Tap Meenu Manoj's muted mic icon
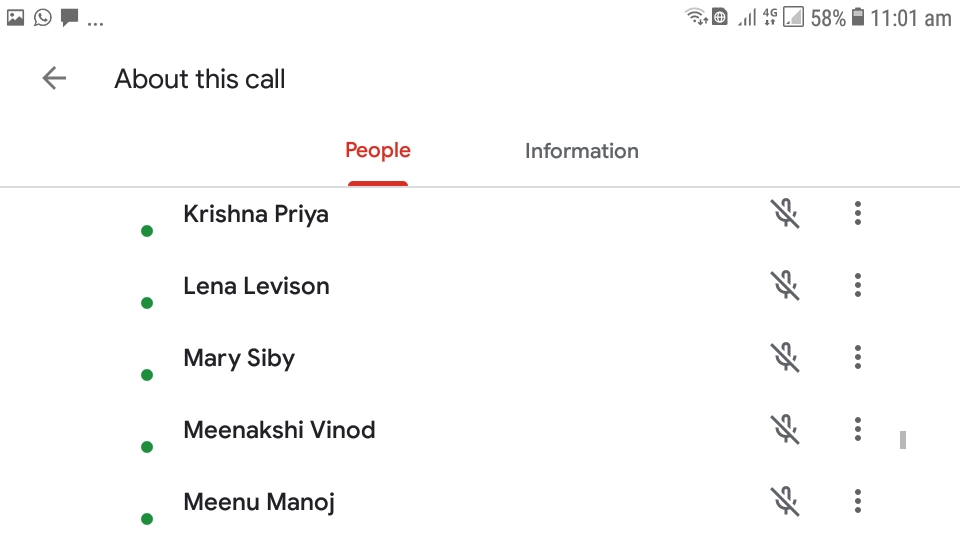Viewport: 960px width, 540px height. [x=785, y=501]
